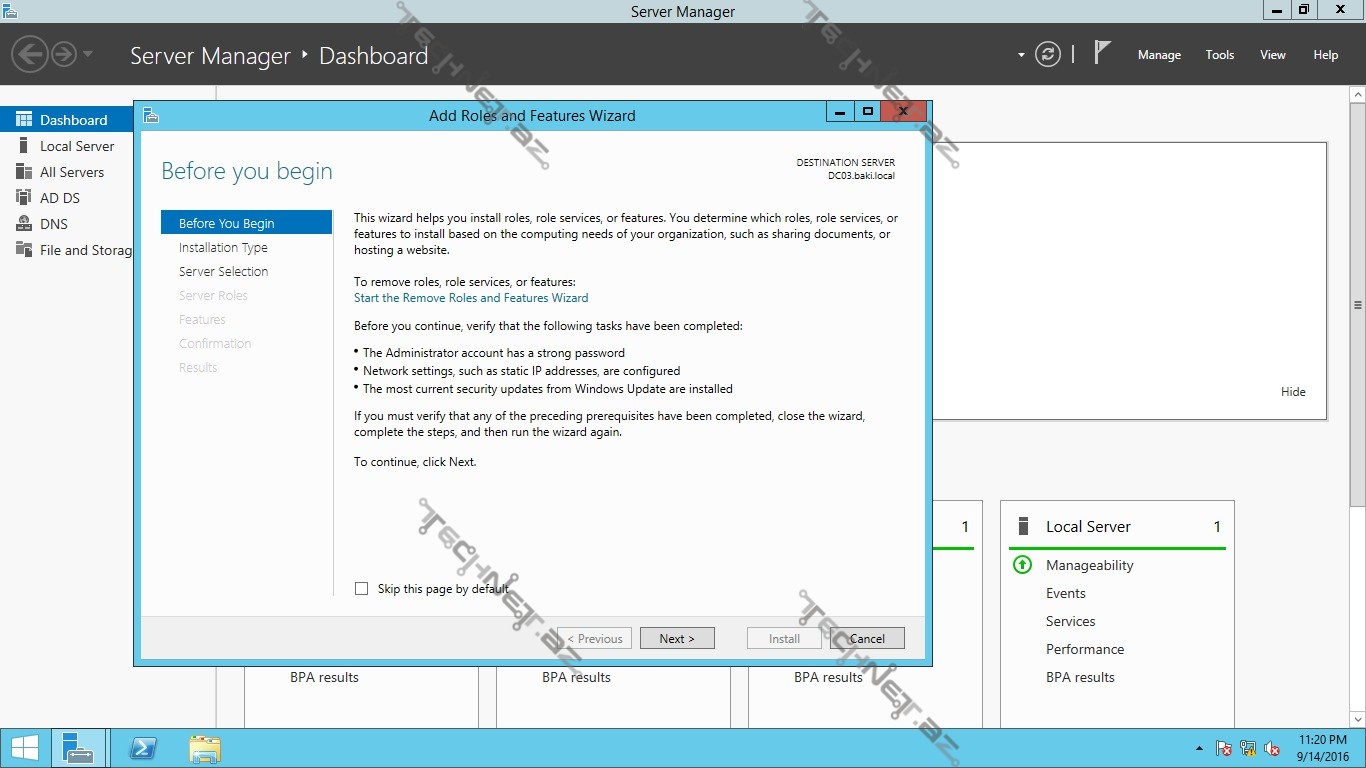
Task: Click the Next button in the wizard
Action: pos(676,638)
